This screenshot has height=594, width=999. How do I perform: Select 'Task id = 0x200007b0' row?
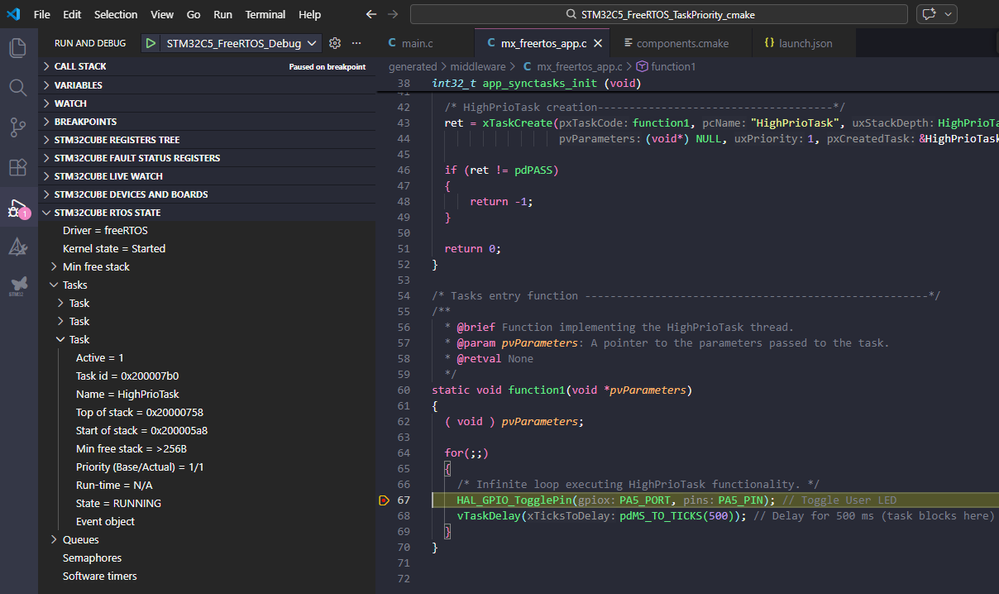coord(207,376)
